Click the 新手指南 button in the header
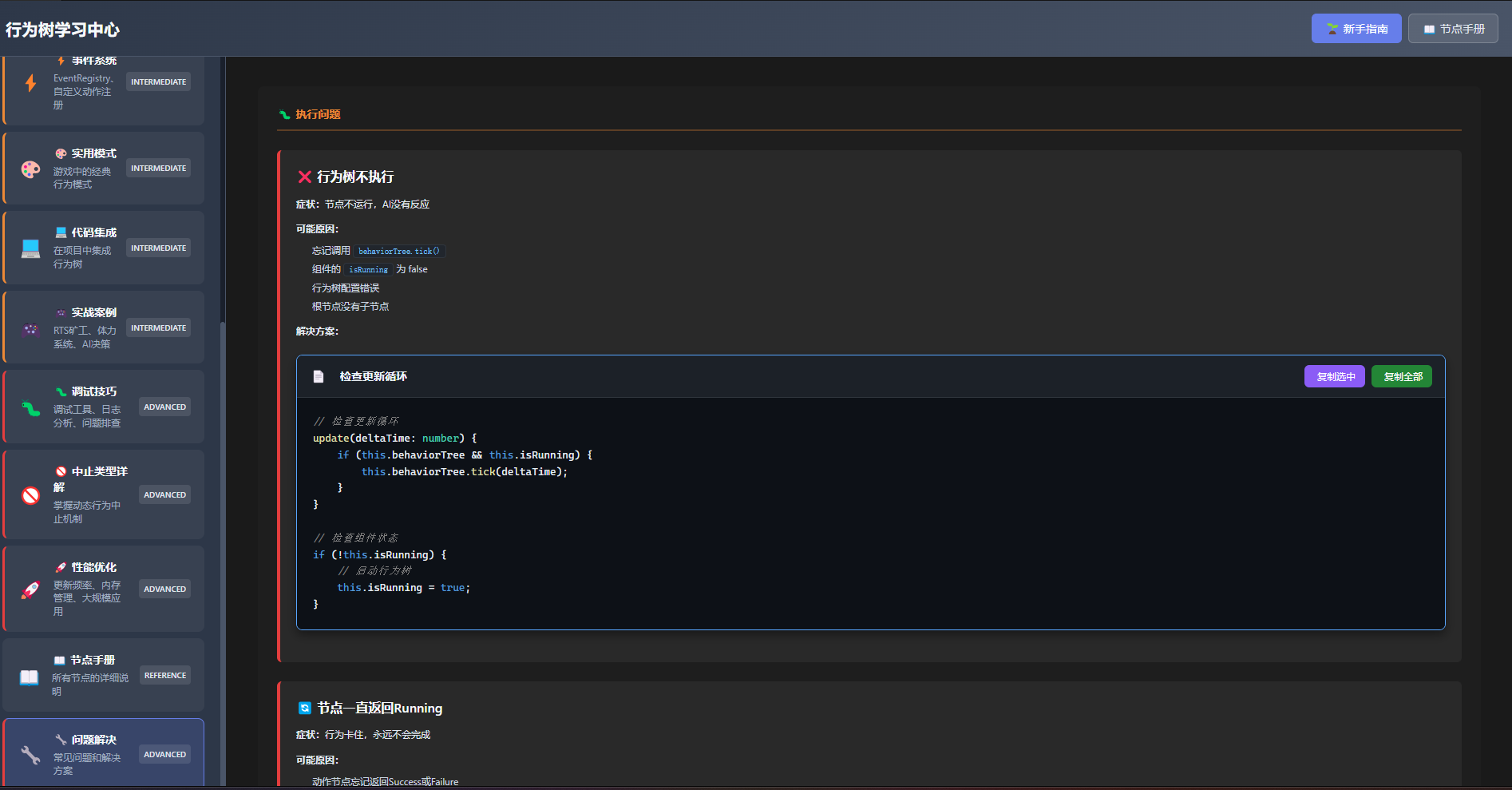Viewport: 1512px width, 790px height. pos(1356,29)
